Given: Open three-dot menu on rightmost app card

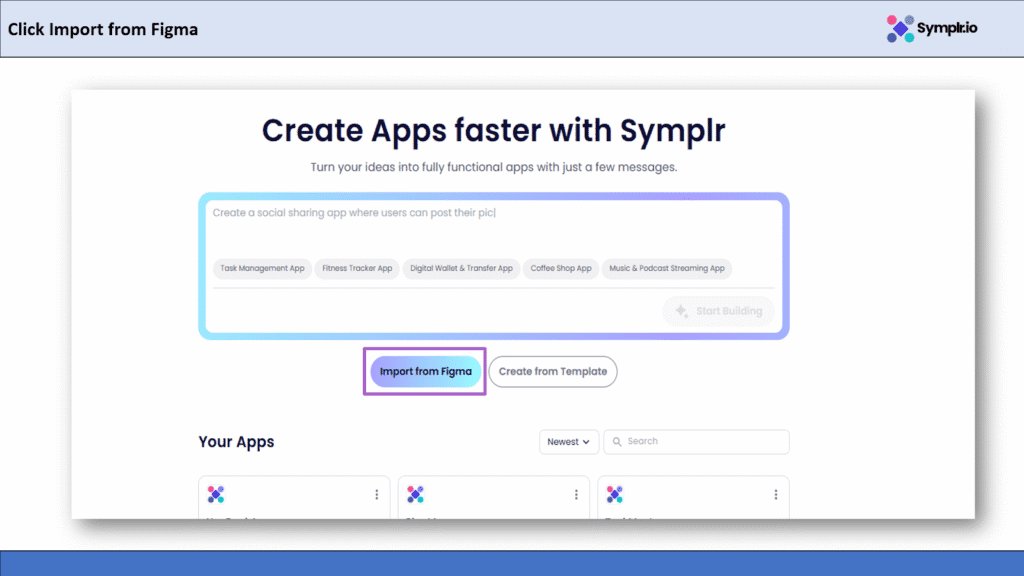Looking at the screenshot, I should click(x=775, y=494).
